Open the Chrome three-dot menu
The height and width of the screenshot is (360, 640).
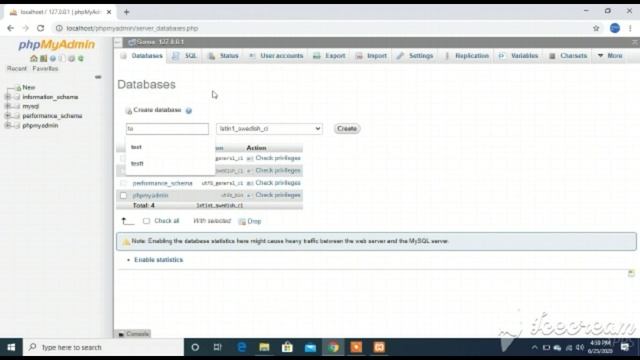[x=630, y=28]
